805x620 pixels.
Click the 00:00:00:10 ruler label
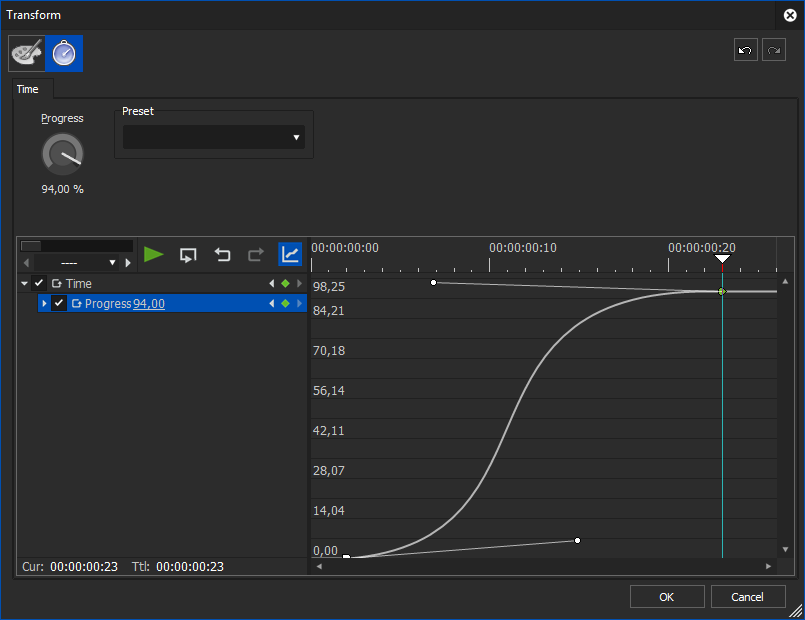click(523, 248)
